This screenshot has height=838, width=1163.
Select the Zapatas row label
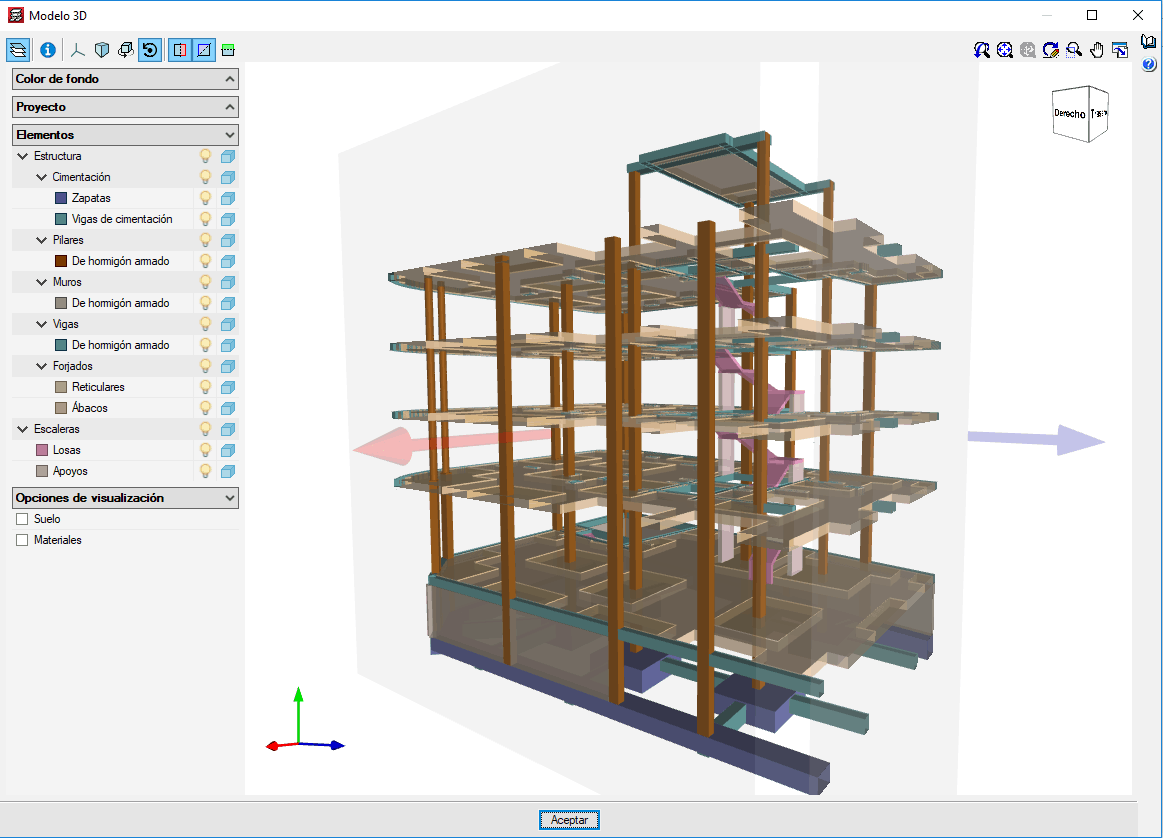pyautogui.click(x=91, y=198)
